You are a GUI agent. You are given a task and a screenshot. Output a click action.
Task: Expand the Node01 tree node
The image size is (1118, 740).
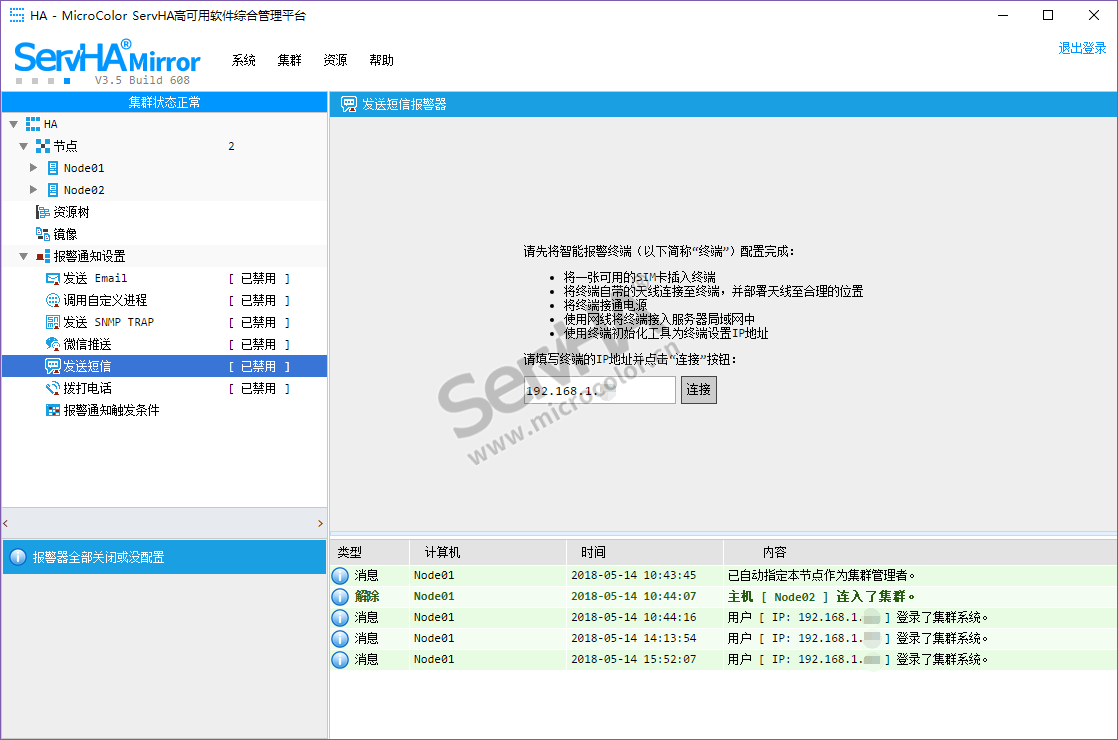click(33, 168)
